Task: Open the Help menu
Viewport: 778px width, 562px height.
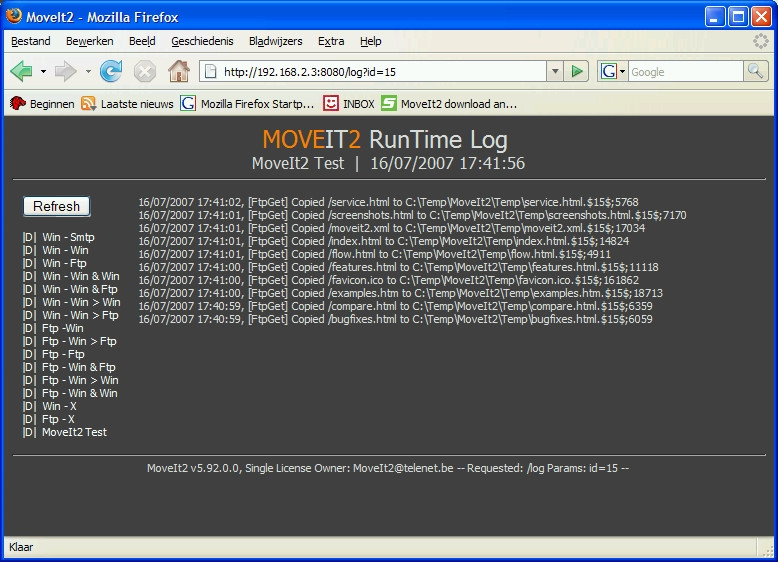Action: [x=371, y=41]
